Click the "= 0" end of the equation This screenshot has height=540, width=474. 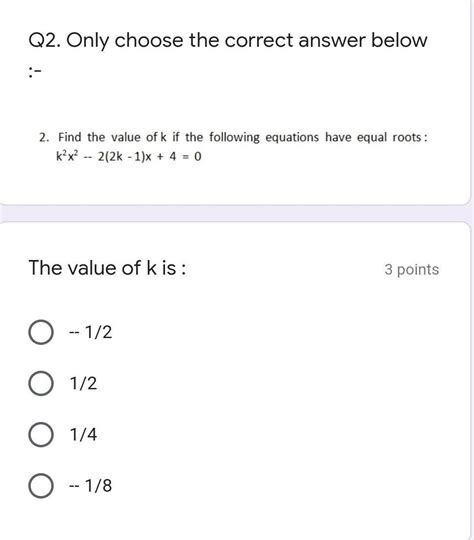194,157
